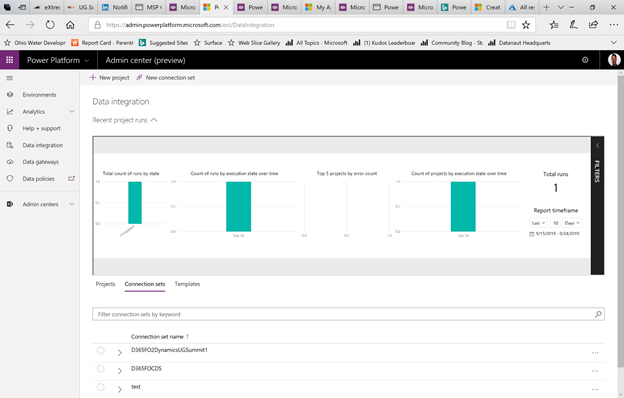This screenshot has width=624, height=398.
Task: Switch to the eXtre browser tab
Action: pos(47,7)
